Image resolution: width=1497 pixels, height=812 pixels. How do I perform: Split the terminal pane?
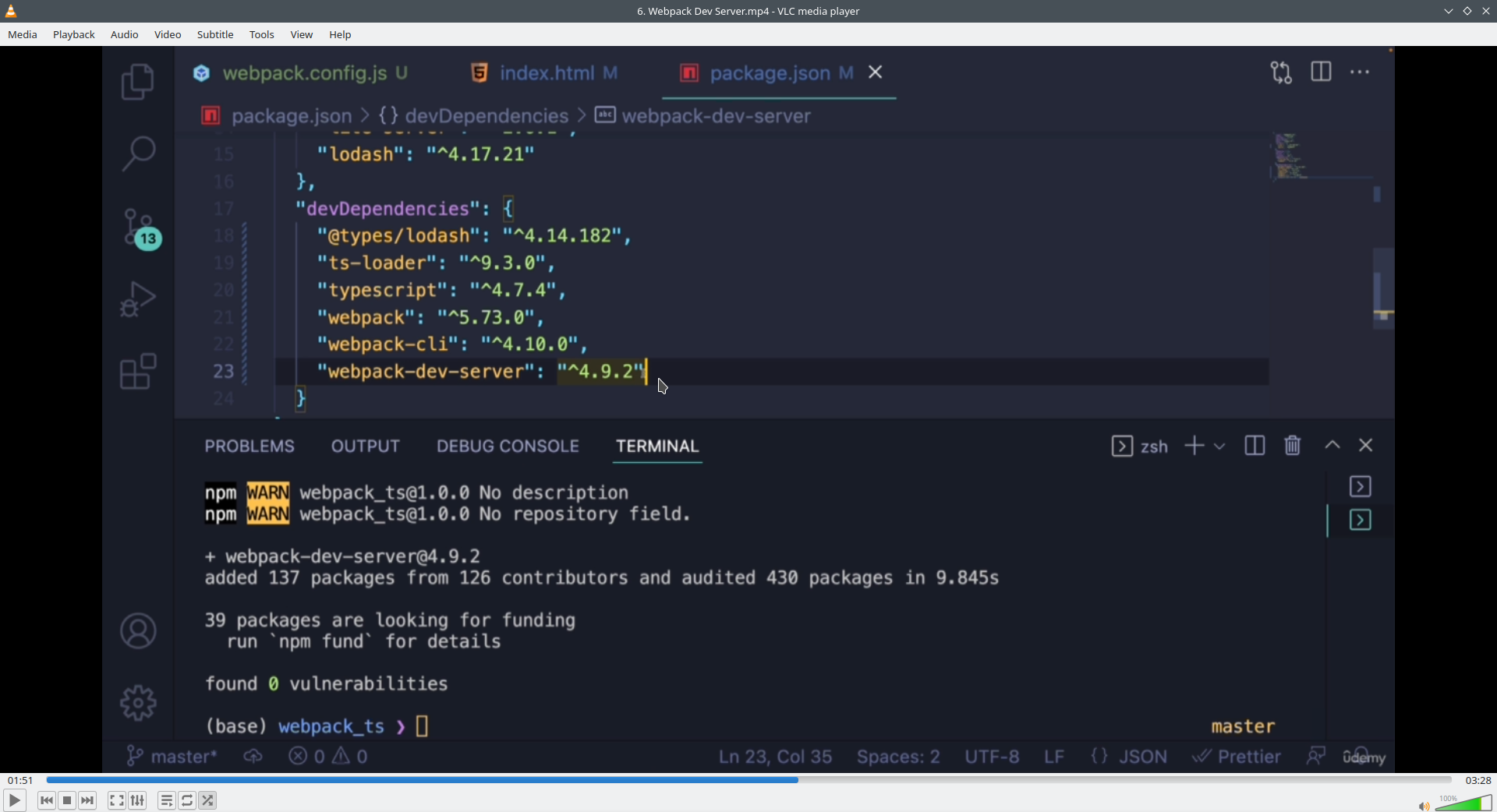point(1255,446)
